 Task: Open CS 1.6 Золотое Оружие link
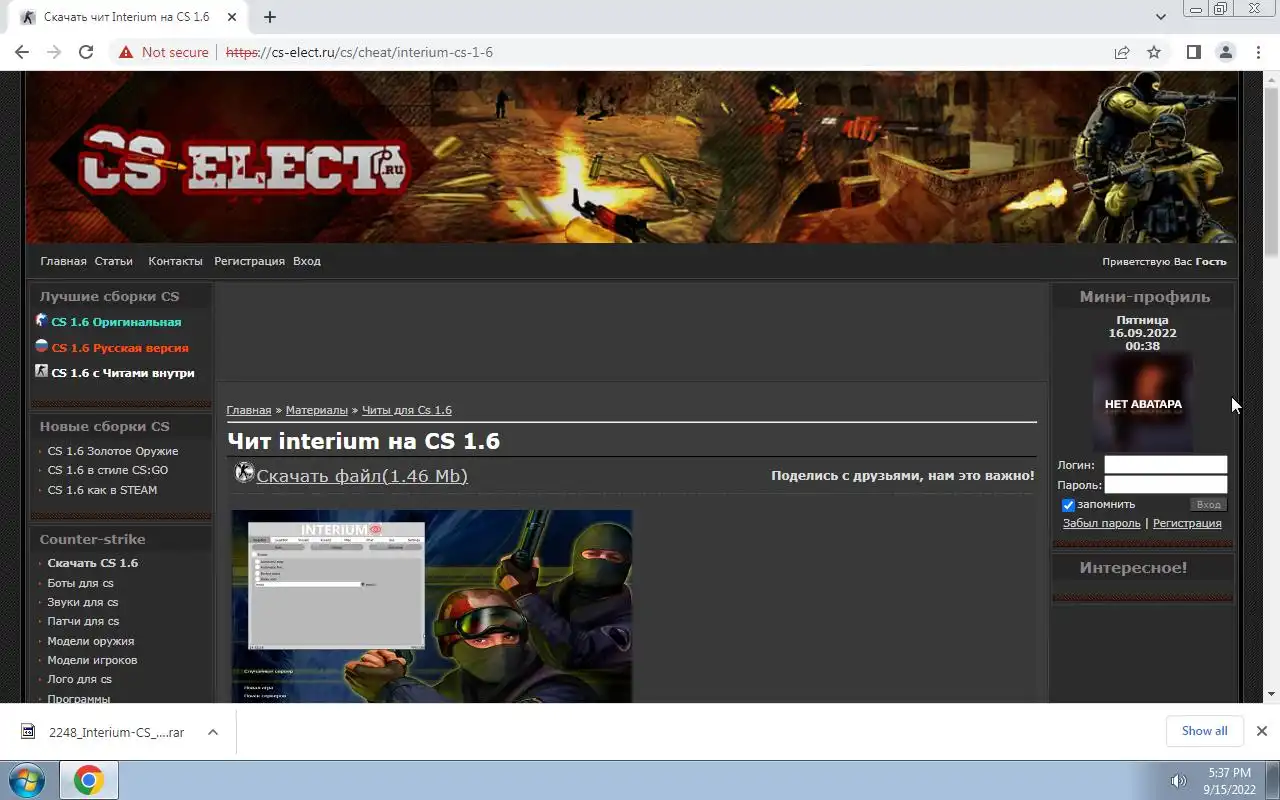[x=113, y=451]
